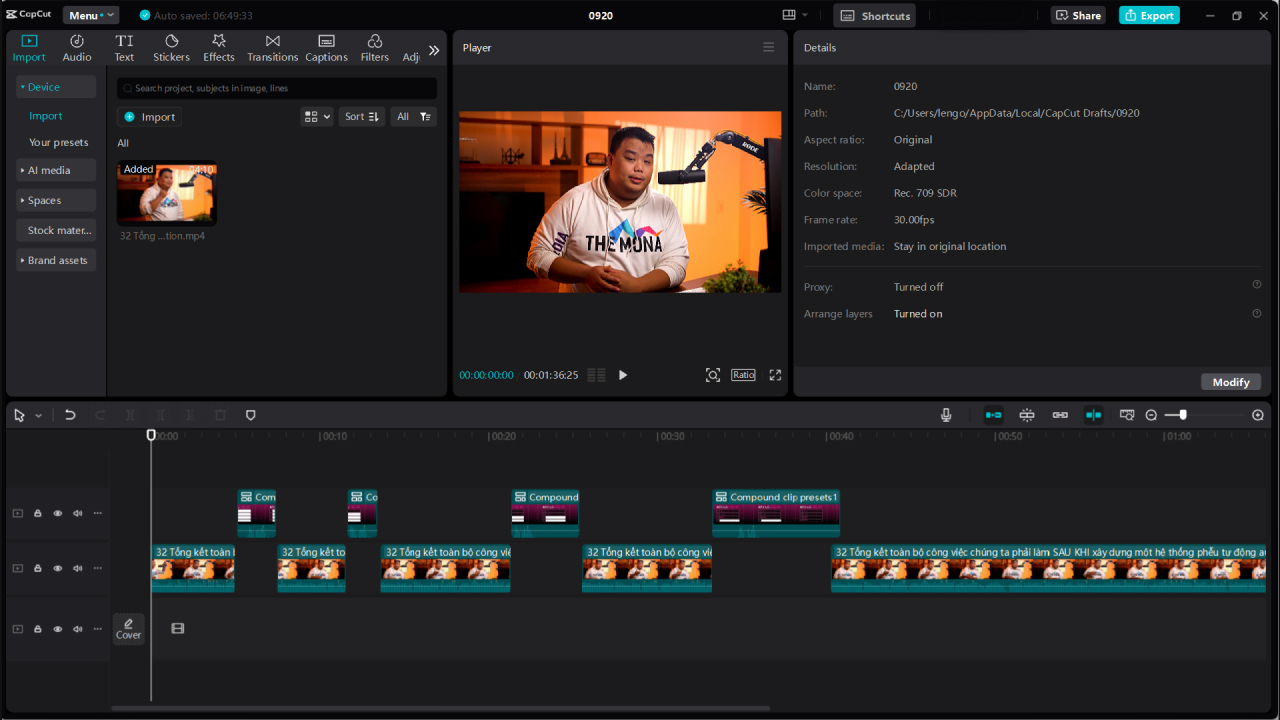
Task: Toggle clip linkage
Action: click(x=1060, y=415)
